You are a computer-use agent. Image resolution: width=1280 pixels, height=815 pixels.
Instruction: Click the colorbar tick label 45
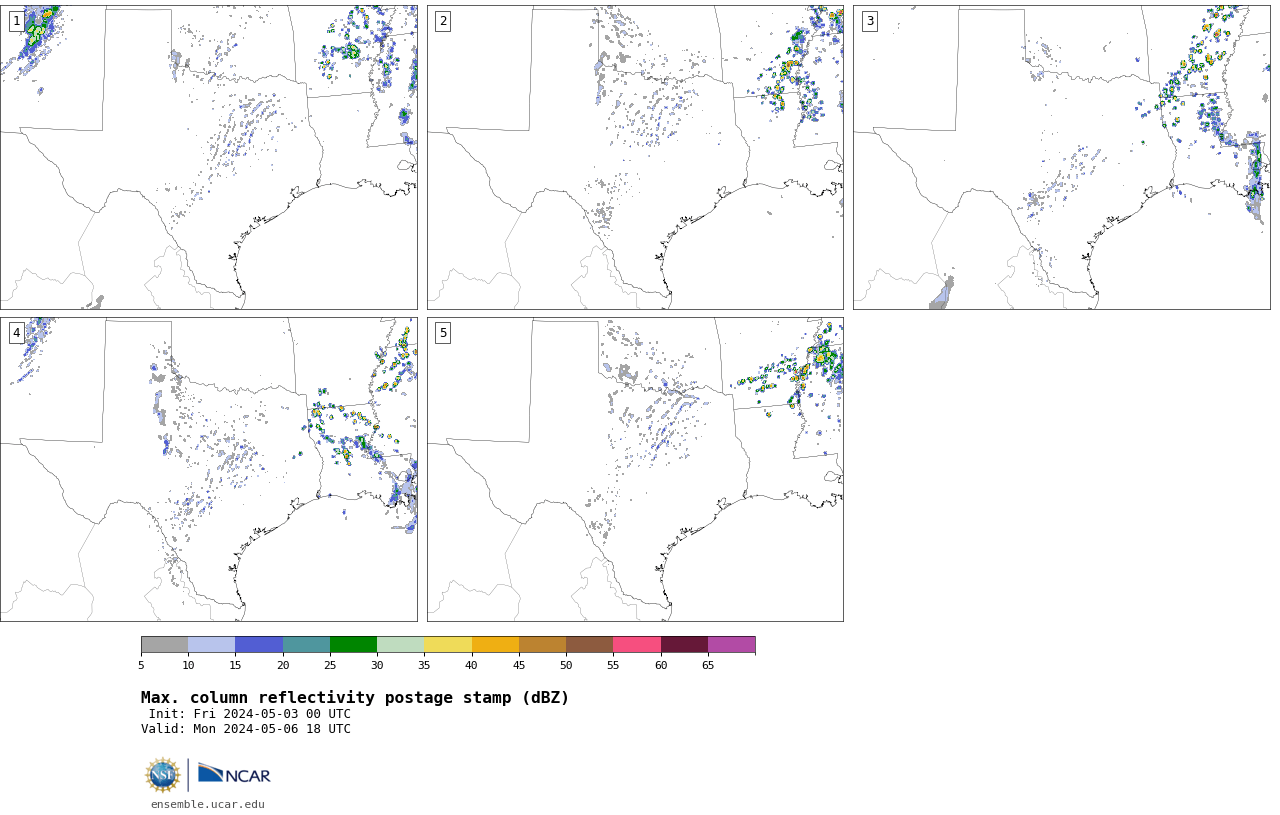tap(519, 665)
